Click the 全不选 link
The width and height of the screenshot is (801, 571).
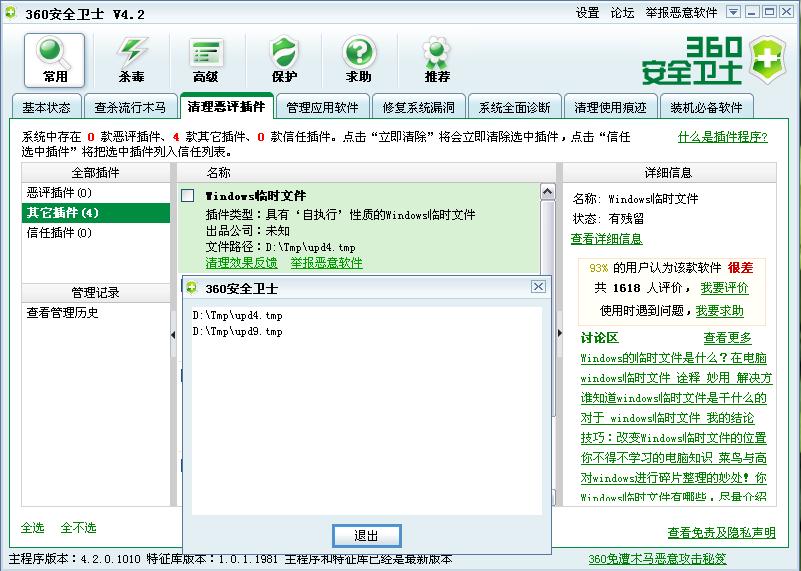(78, 528)
